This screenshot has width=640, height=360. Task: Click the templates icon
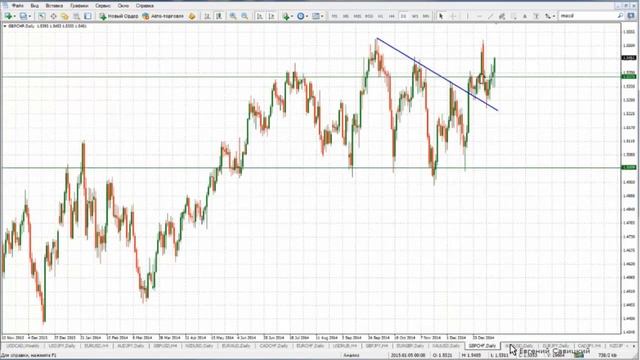click(x=316, y=16)
